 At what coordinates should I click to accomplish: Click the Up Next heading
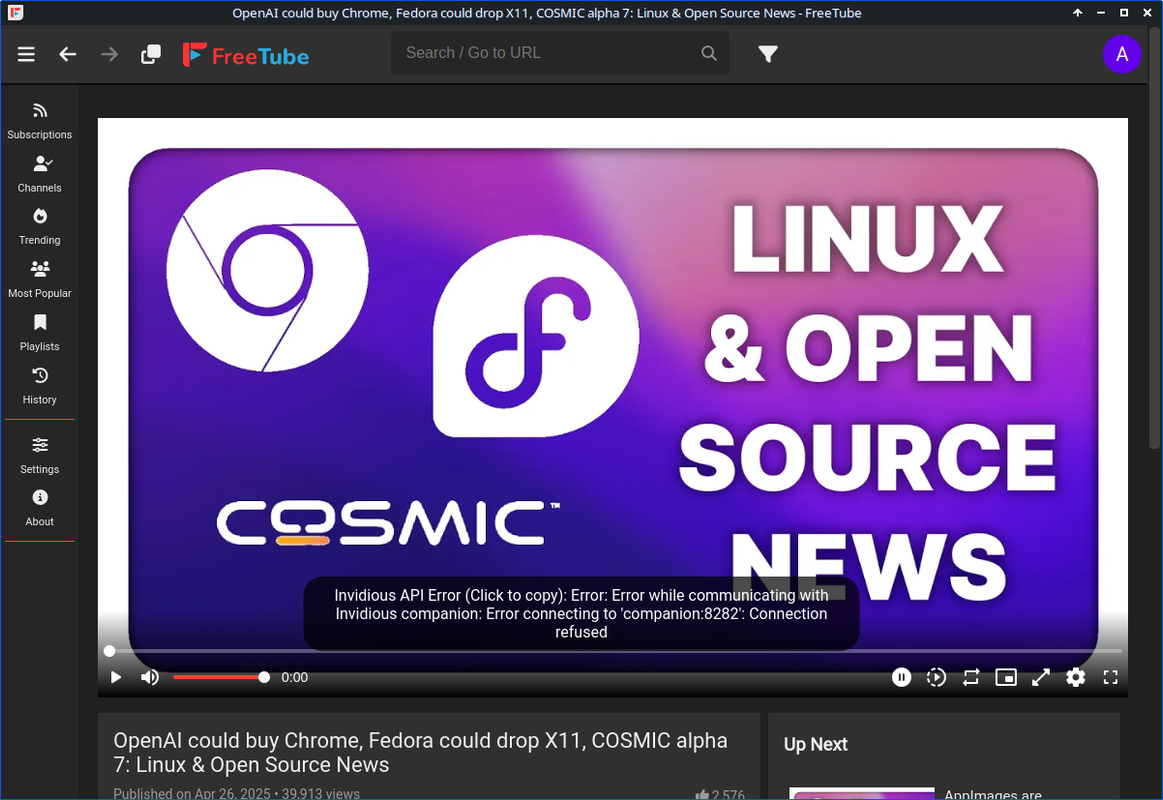(x=815, y=744)
